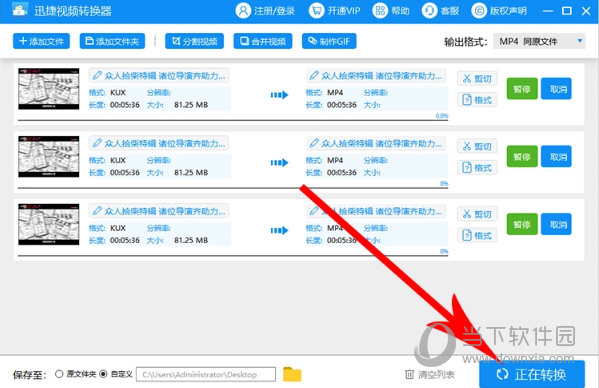Viewport: 599px width, 388px height.
Task: Click 格式 in the first video row
Action: tap(477, 100)
